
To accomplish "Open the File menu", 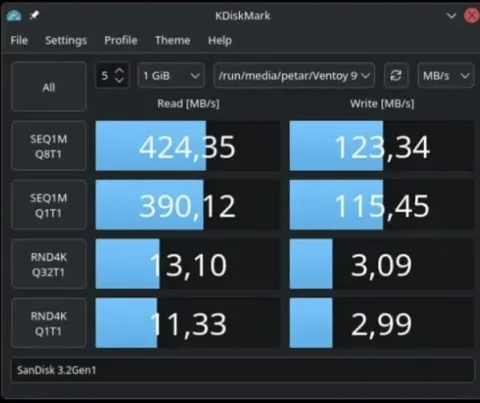I will click(x=19, y=40).
